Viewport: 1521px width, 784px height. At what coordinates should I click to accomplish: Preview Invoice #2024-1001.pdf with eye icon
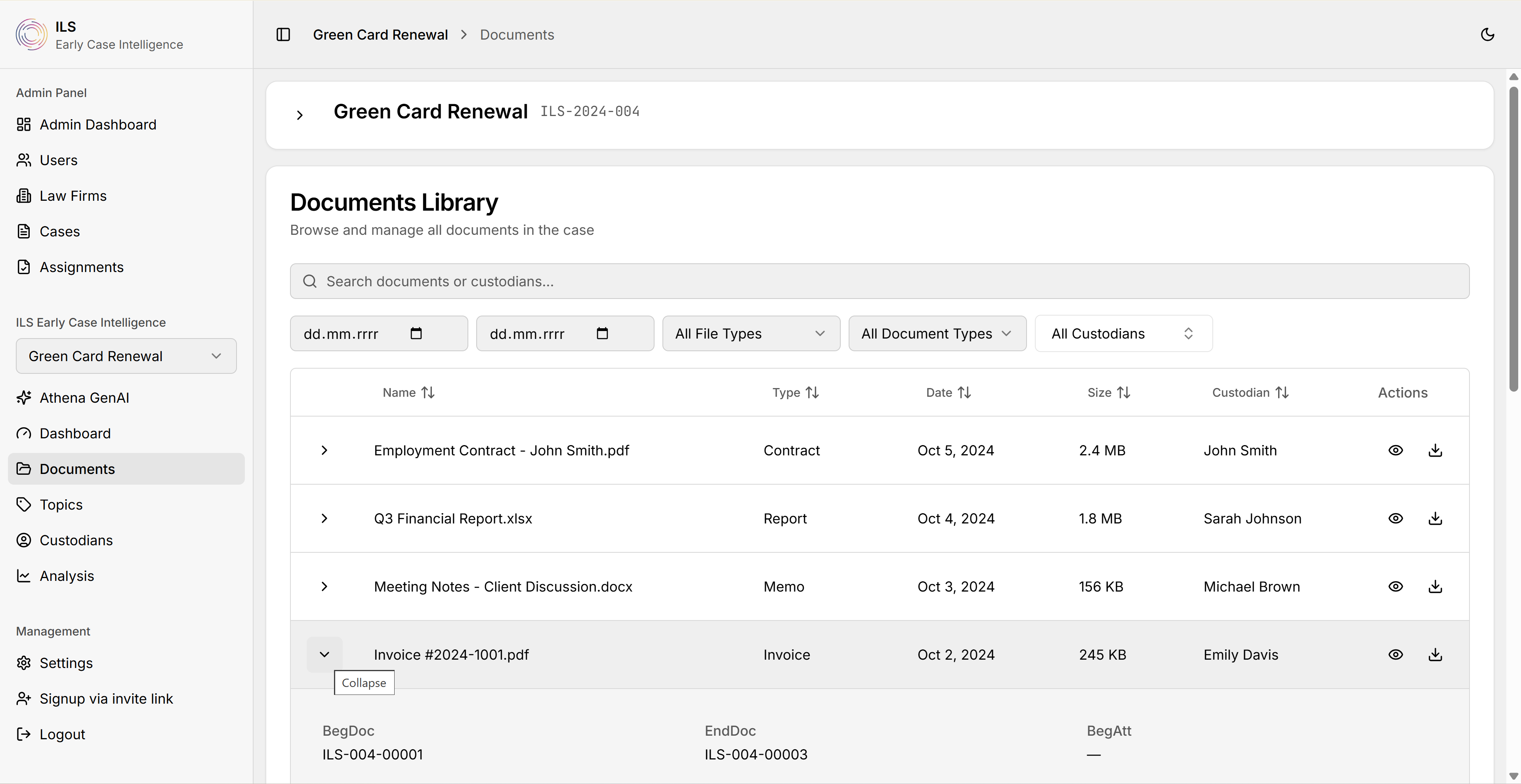click(x=1395, y=654)
